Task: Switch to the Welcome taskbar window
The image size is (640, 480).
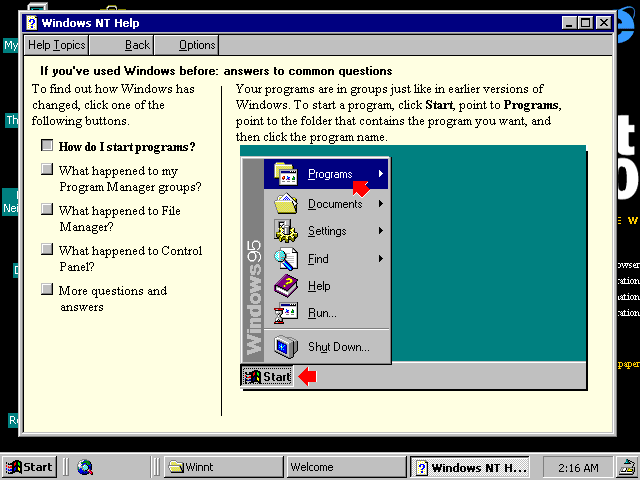Action: (347, 467)
